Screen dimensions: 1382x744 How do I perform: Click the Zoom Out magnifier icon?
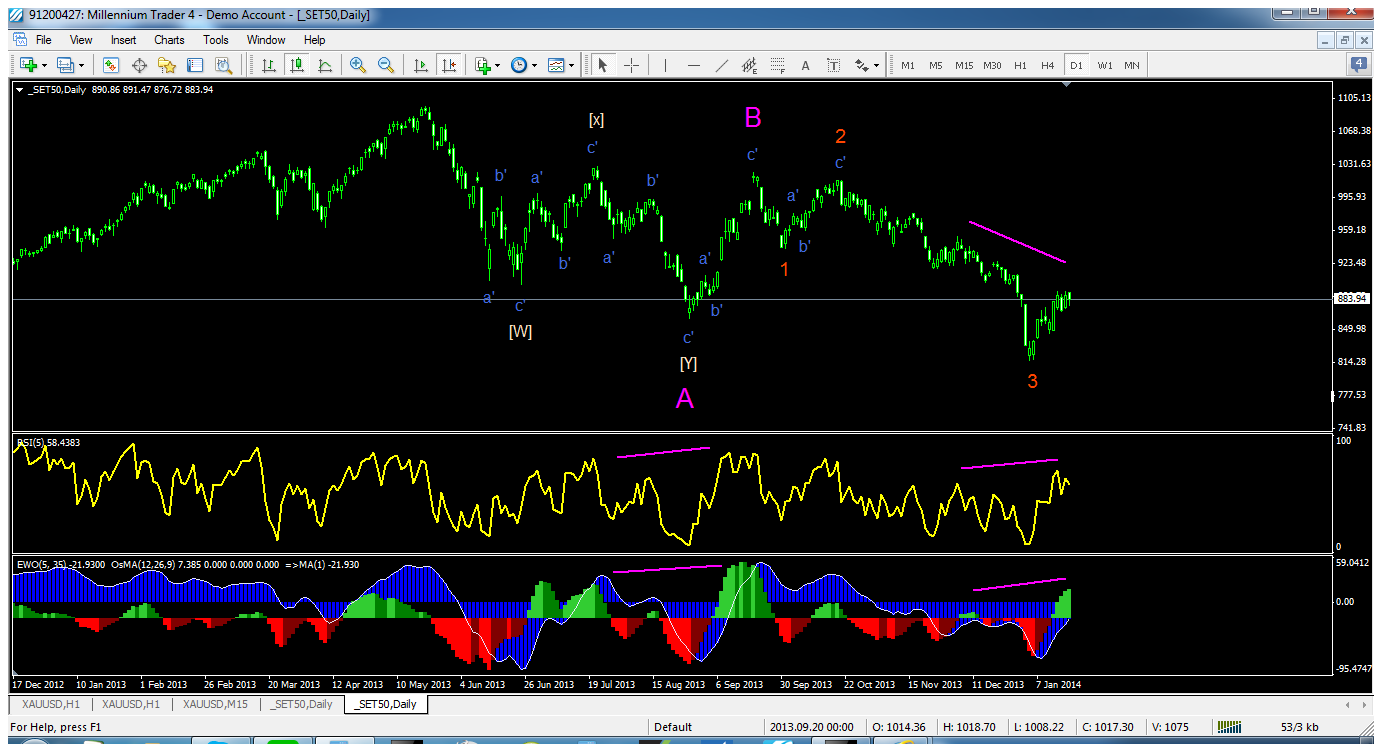[385, 65]
